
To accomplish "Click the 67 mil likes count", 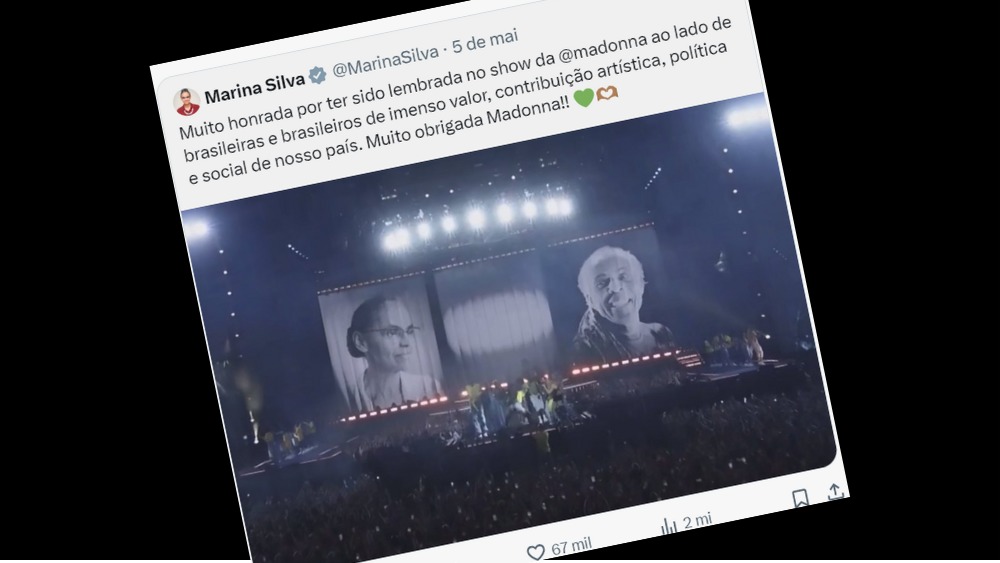I will click(571, 546).
